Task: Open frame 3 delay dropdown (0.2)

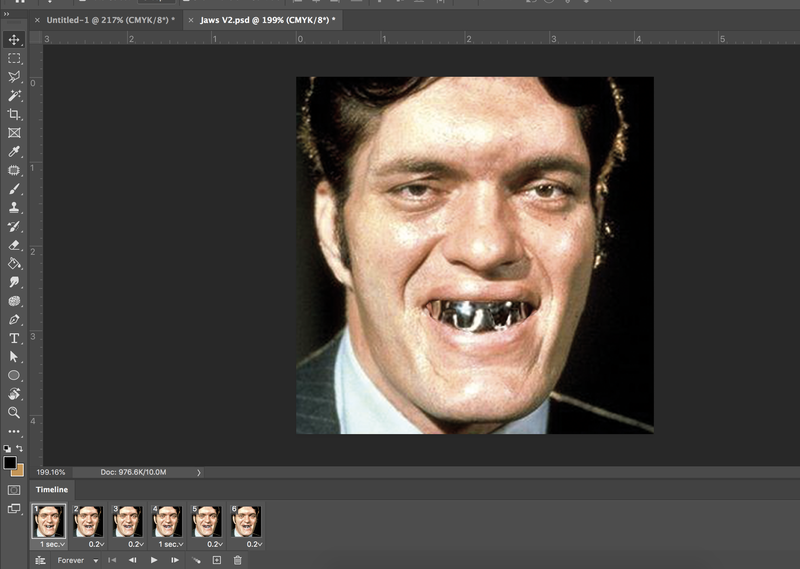Action: pyautogui.click(x=136, y=545)
